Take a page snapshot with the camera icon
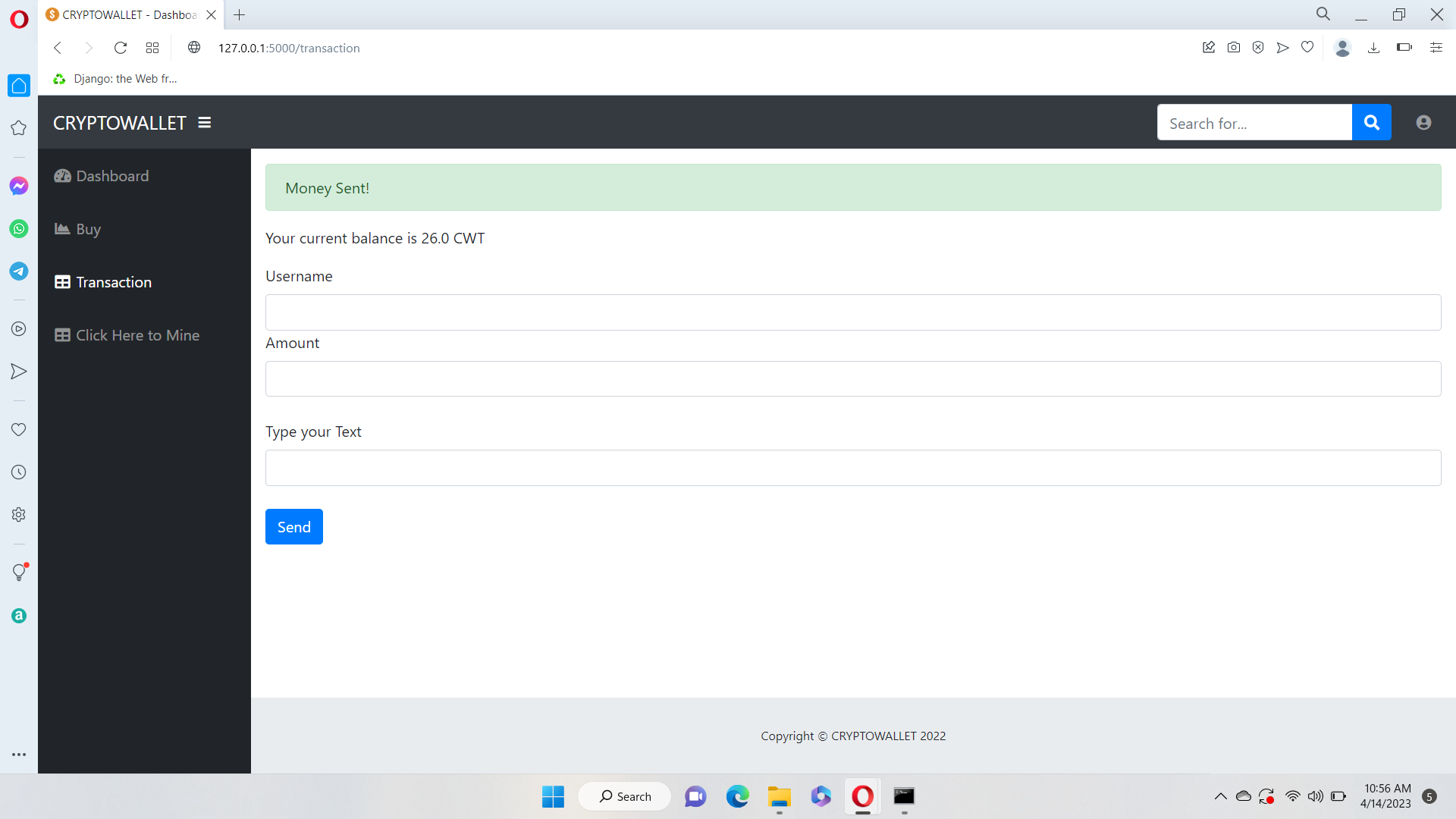This screenshot has width=1456, height=819. [1234, 47]
